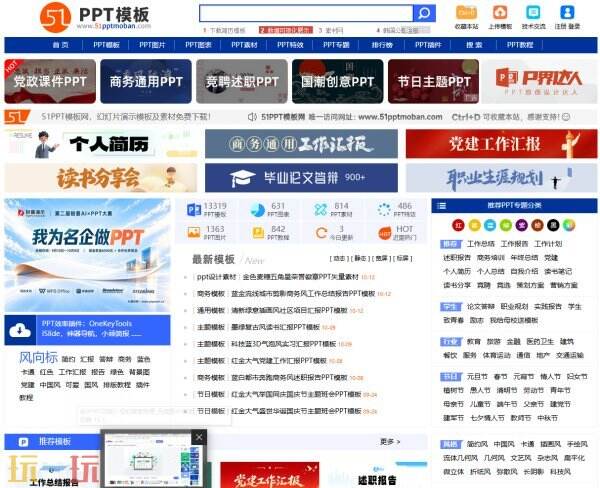Select the blue color circle
Viewport: 600px width, 488px height.
490,225
